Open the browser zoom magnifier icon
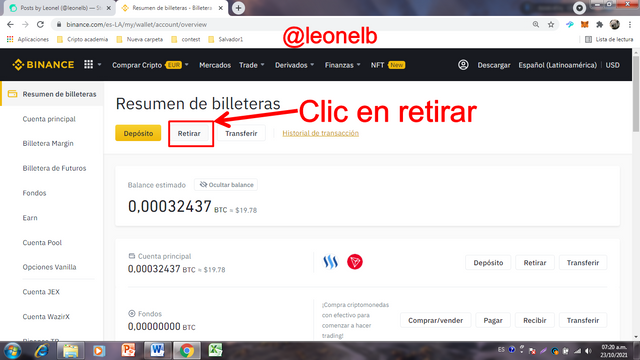The height and width of the screenshot is (360, 640). (x=536, y=24)
